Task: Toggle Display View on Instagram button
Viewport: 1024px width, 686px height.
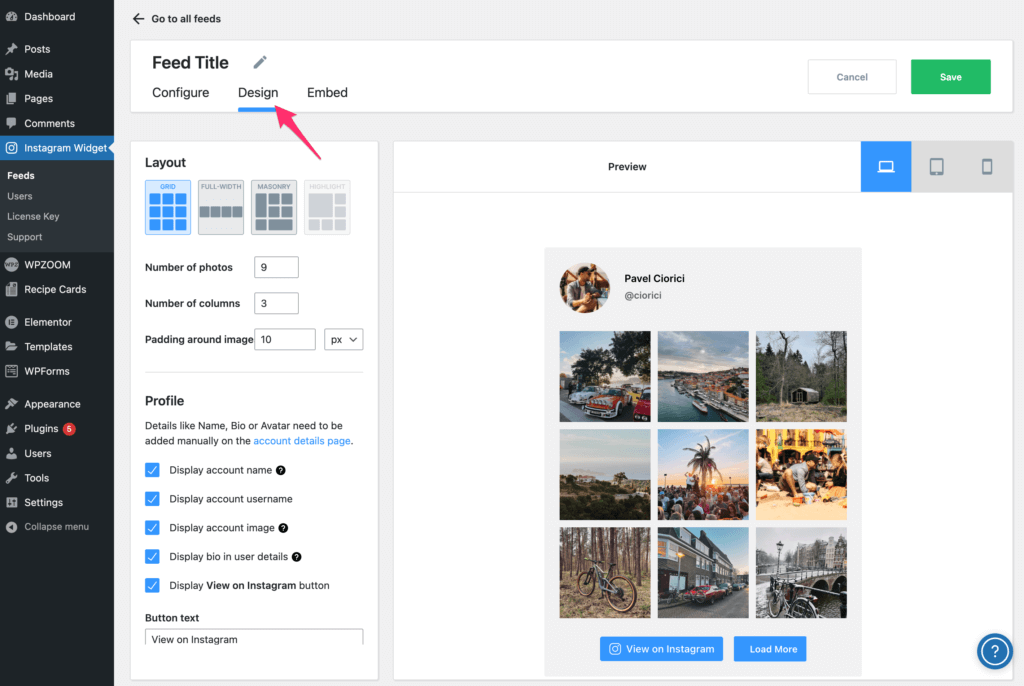Action: (x=152, y=585)
